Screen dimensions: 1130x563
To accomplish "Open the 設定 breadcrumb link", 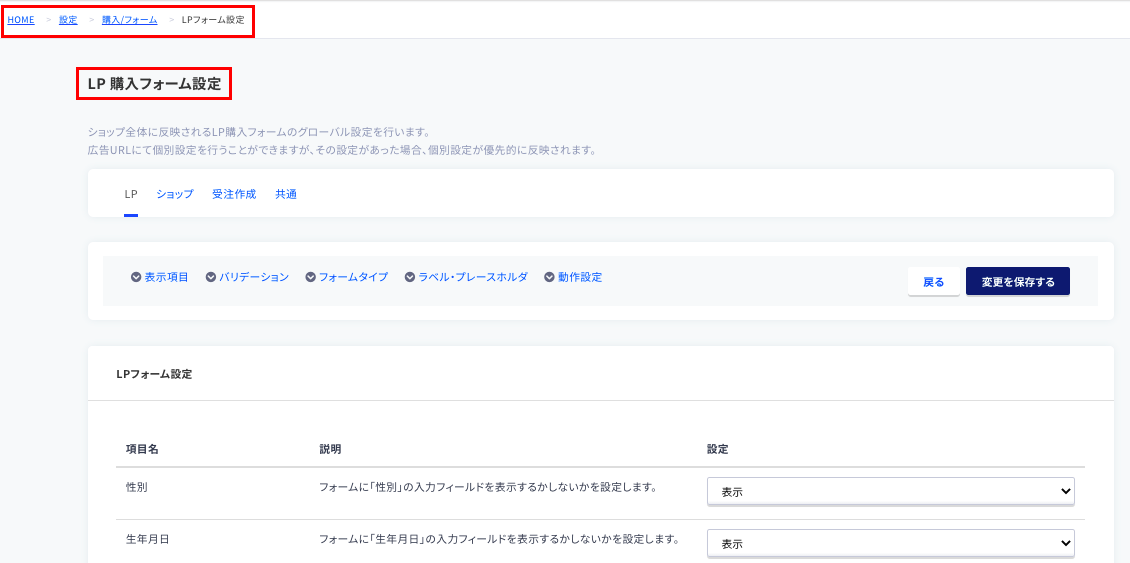I will (68, 20).
